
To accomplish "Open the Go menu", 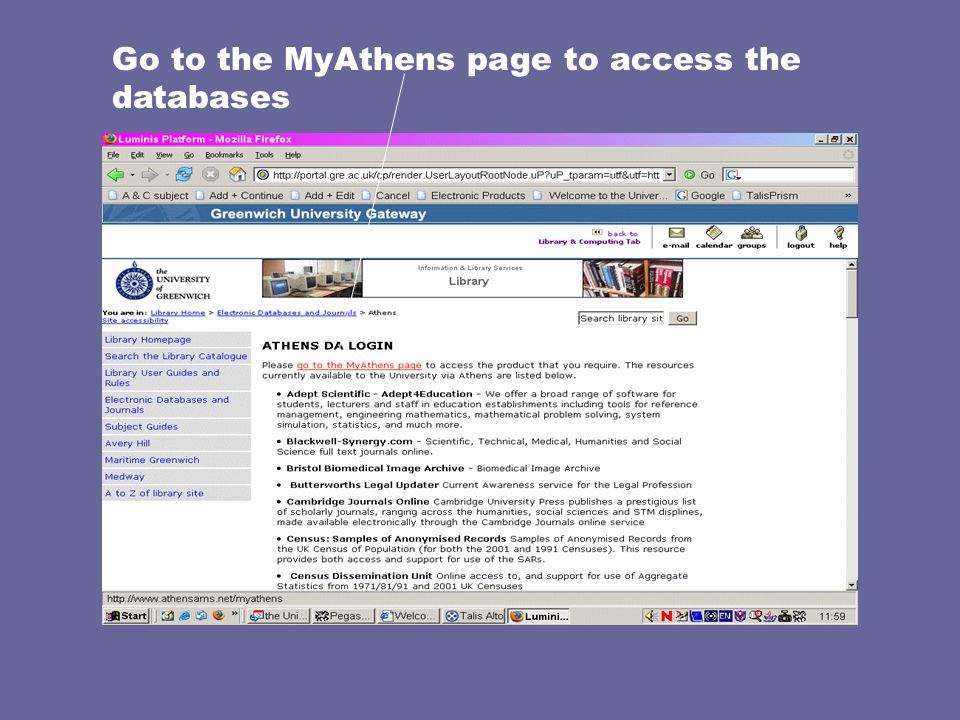I will [x=189, y=155].
